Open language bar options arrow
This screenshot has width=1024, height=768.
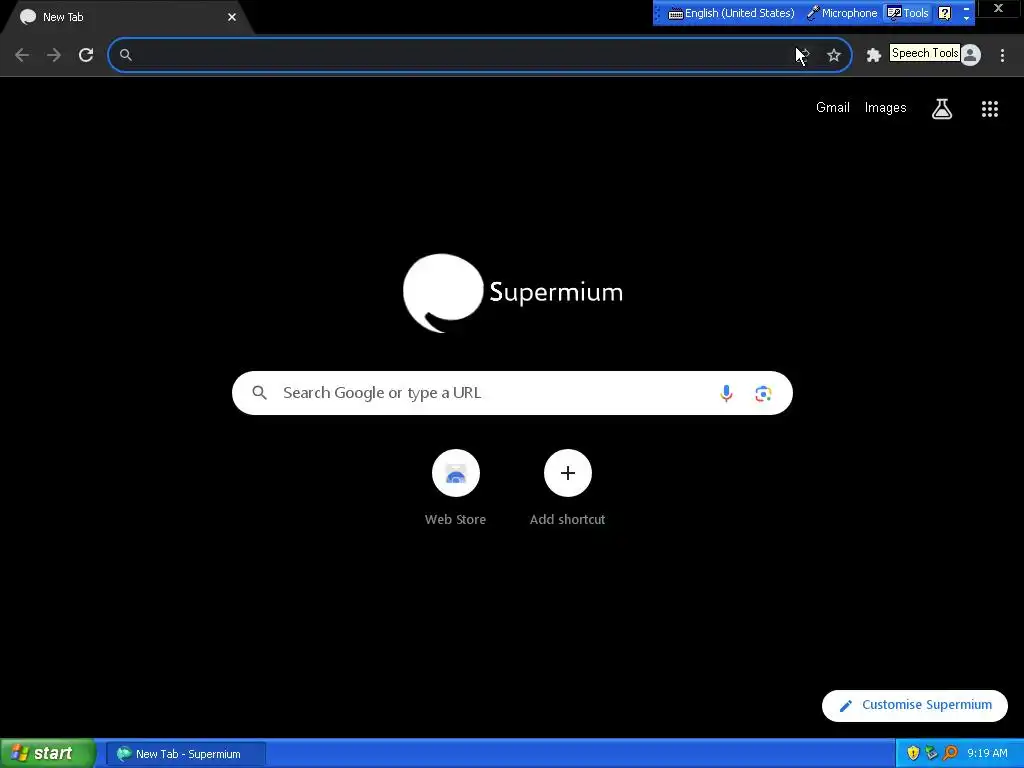[967, 18]
